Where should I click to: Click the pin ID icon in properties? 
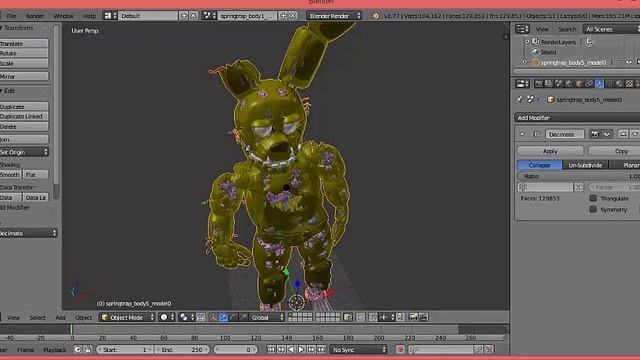[x=519, y=99]
